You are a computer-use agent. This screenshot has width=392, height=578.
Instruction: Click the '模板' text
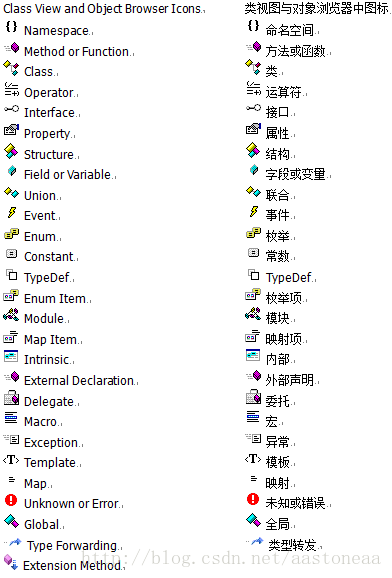pos(278,462)
